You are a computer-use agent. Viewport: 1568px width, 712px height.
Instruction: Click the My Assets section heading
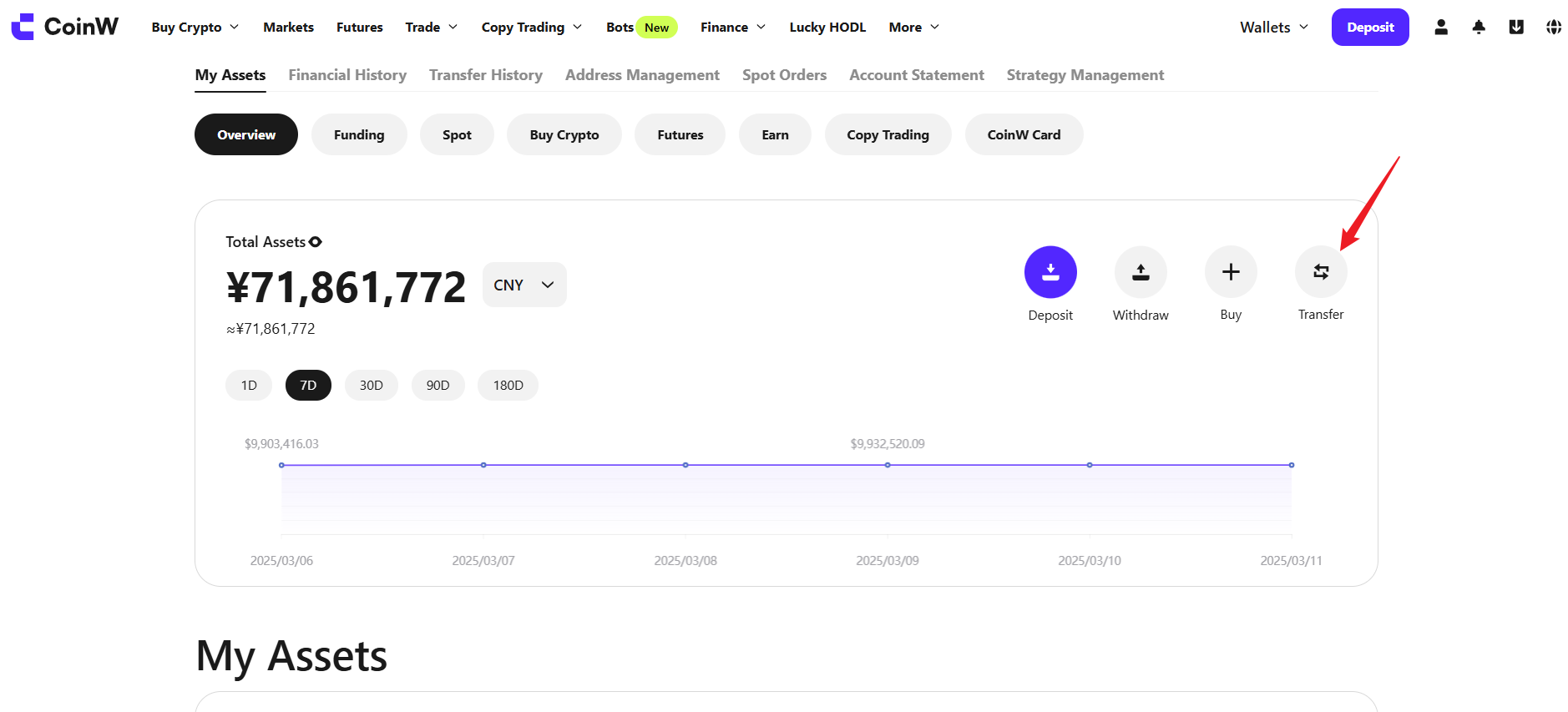coord(291,656)
